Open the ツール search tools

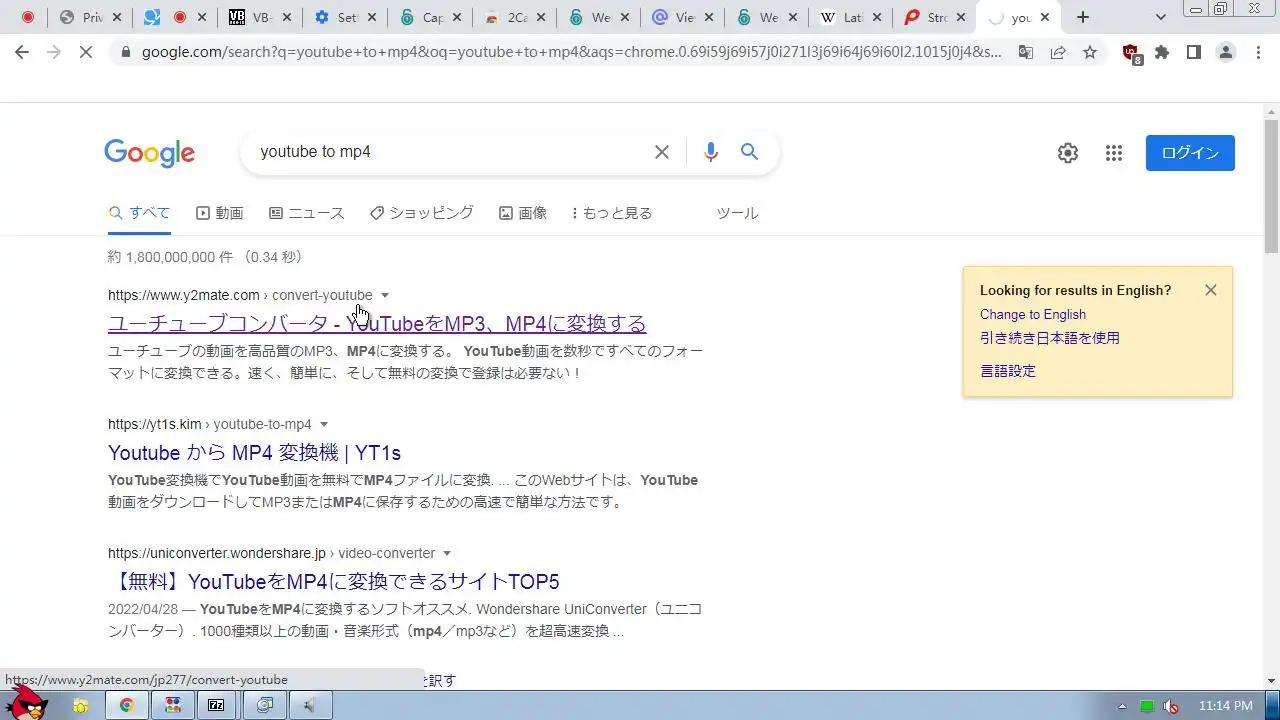tap(737, 213)
